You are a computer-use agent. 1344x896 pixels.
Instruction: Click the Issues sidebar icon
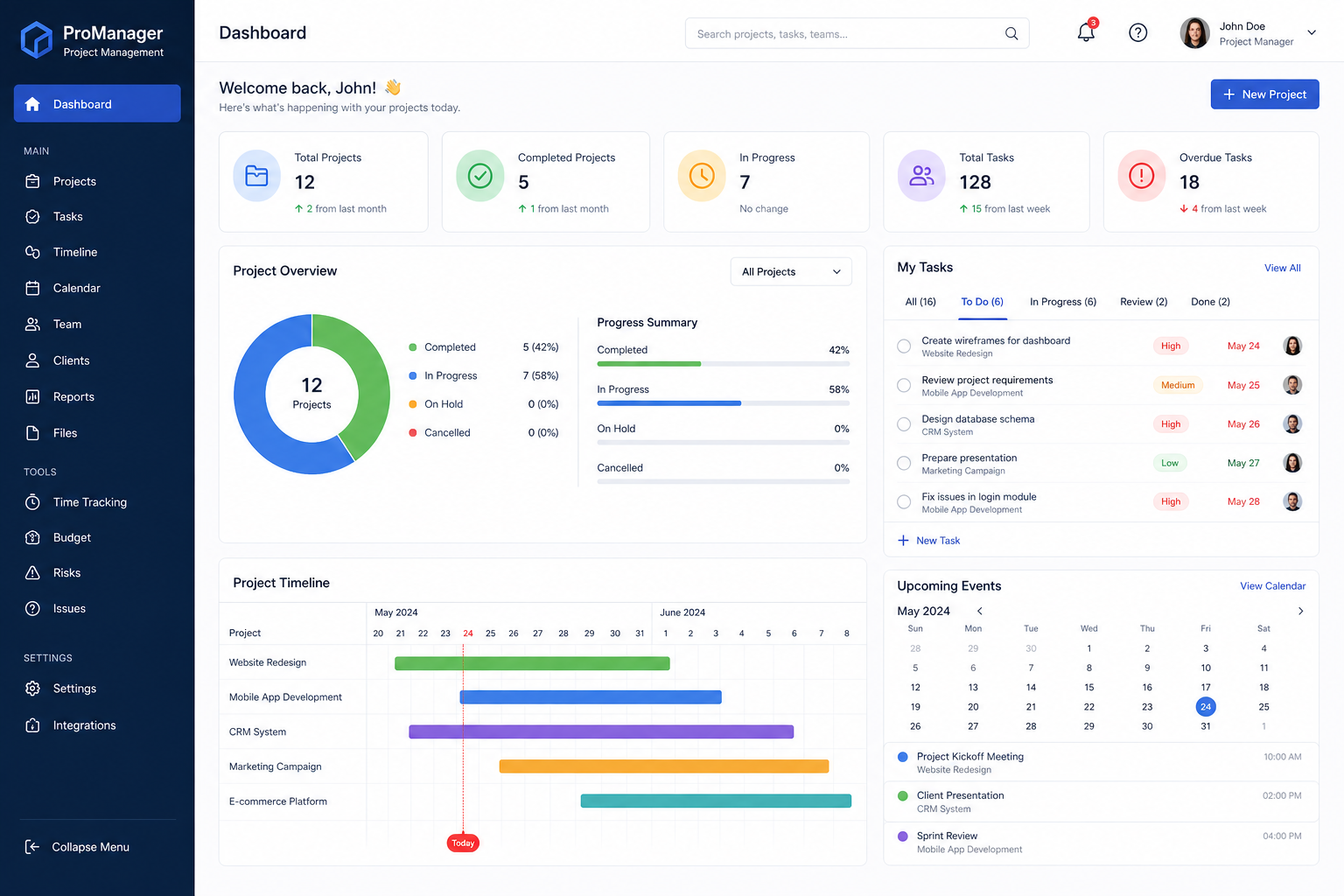pos(33,608)
